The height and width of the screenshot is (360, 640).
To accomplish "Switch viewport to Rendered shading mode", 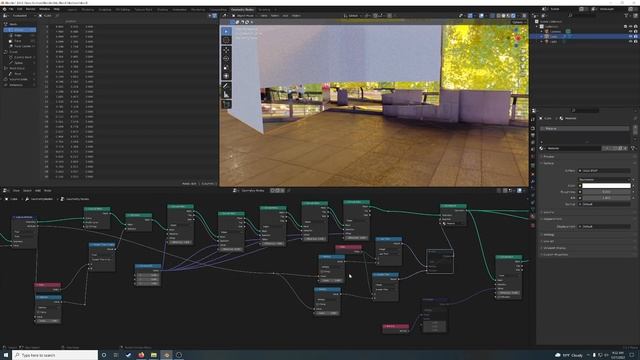I will tap(513, 16).
